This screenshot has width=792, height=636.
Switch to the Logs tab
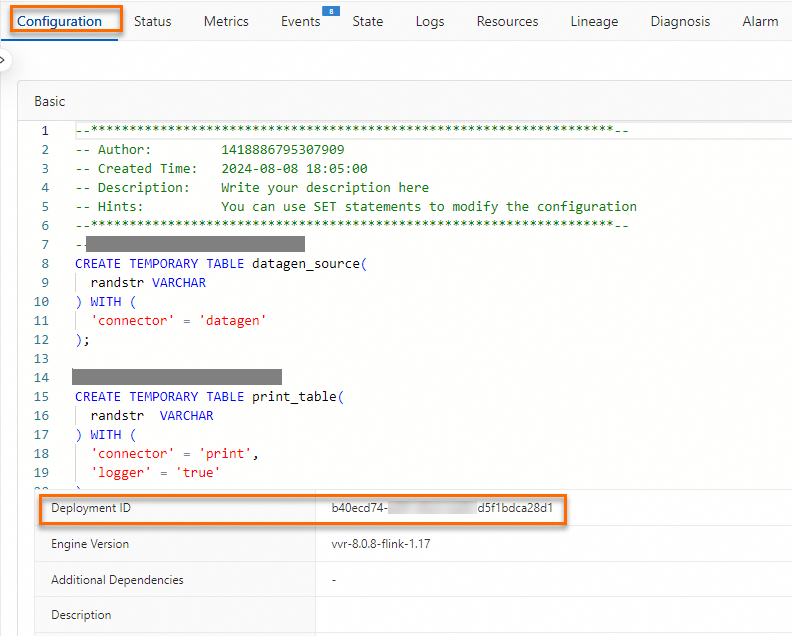click(430, 21)
